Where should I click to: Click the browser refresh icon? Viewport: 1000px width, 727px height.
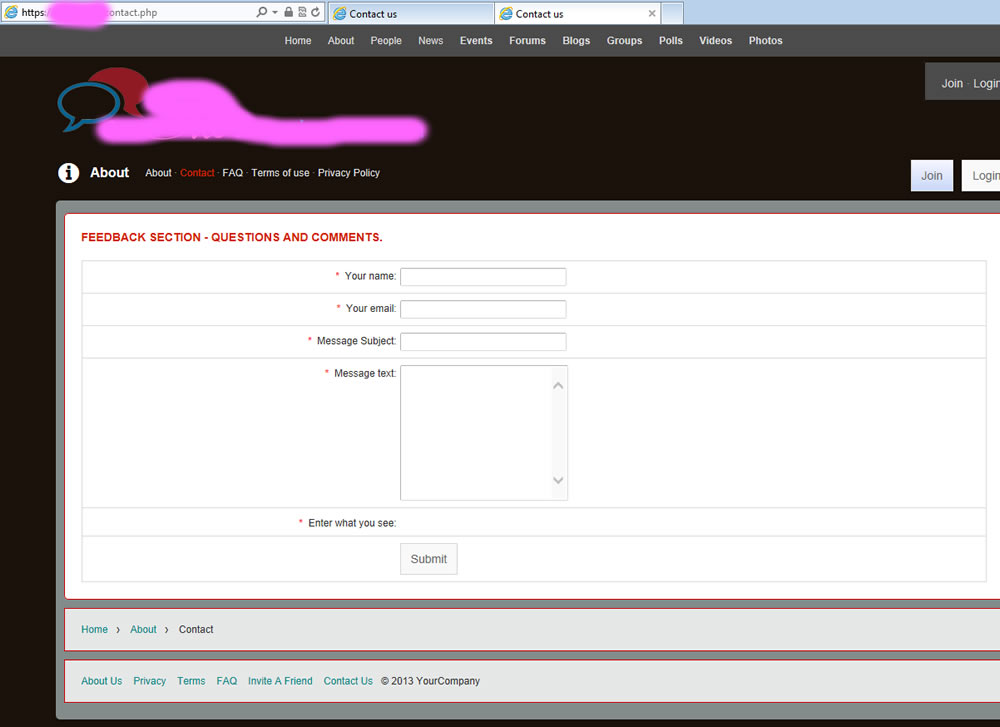pos(316,13)
